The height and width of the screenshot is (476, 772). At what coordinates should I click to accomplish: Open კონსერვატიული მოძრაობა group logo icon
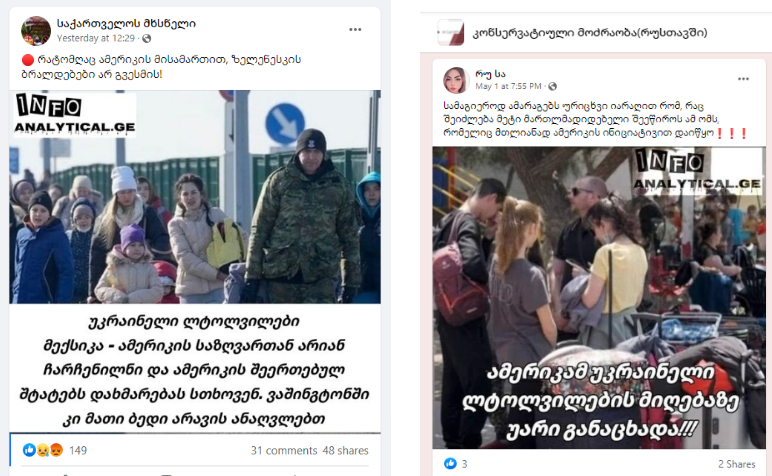coord(450,32)
